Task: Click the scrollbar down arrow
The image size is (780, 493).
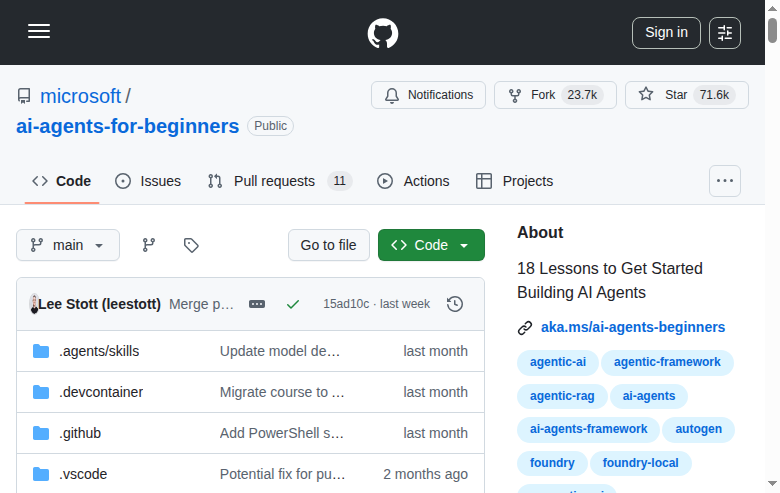Action: coord(772,484)
